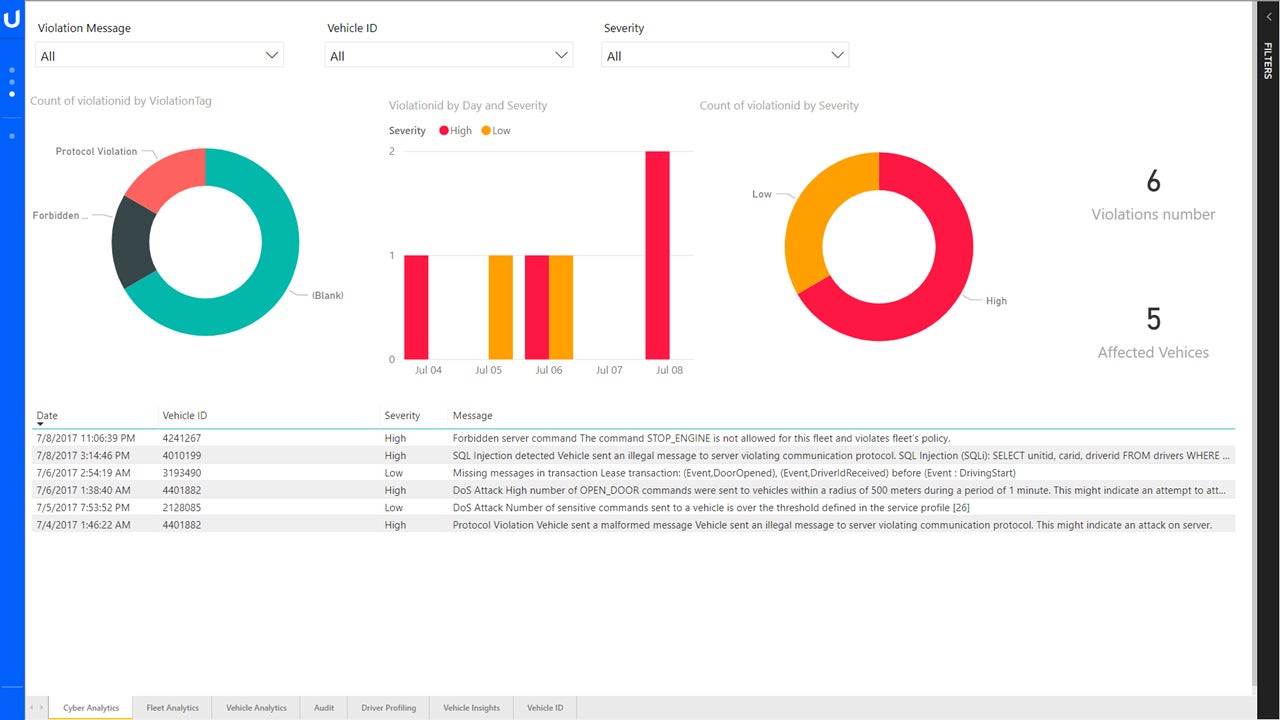Click the Violations number card showing 6
1280x720 pixels.
(1153, 195)
